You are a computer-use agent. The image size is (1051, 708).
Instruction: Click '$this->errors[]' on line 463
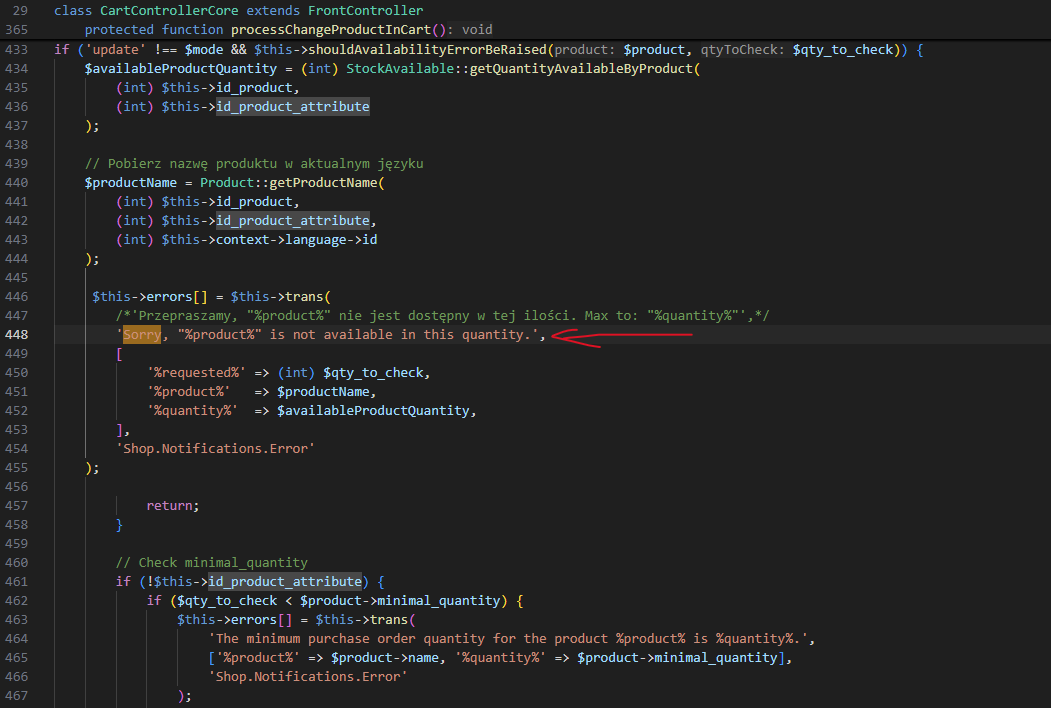[x=235, y=620]
